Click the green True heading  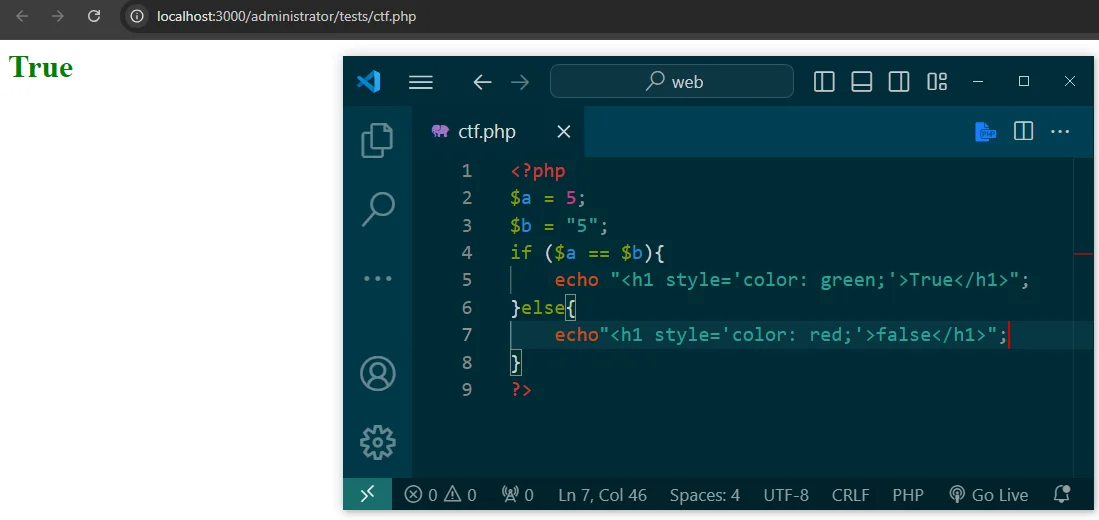coord(41,67)
